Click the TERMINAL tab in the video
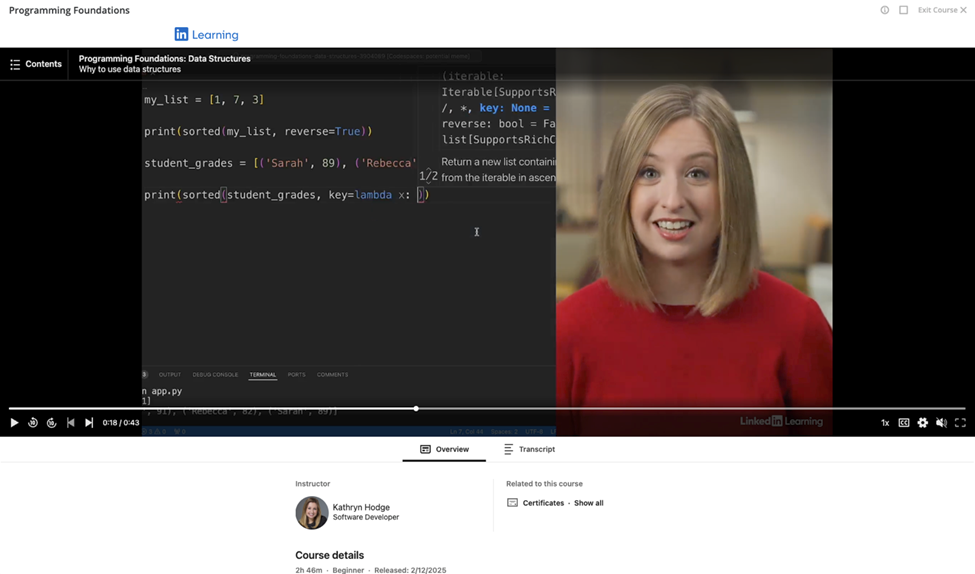 tap(262, 374)
